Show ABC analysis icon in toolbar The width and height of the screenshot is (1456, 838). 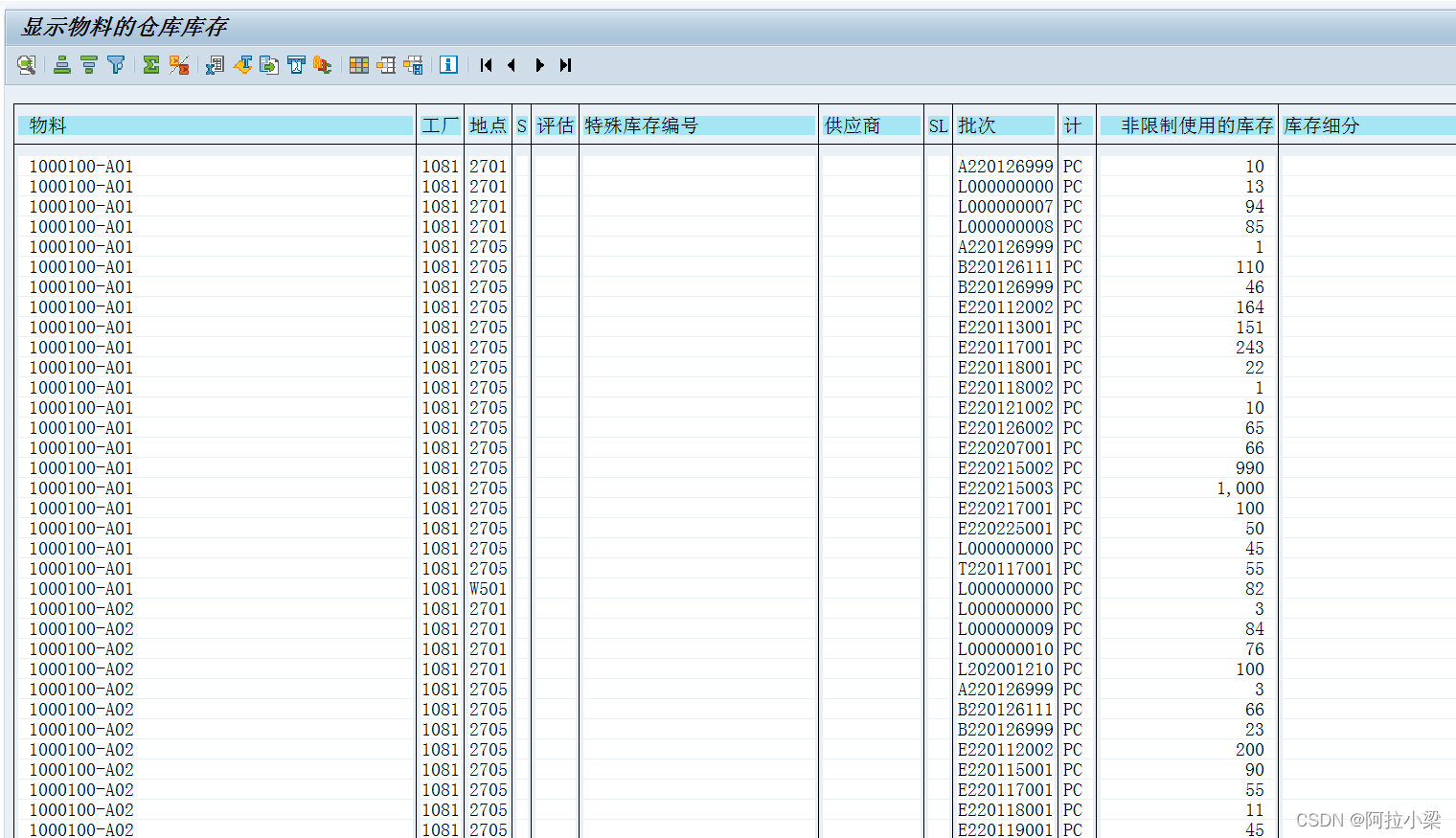[321, 65]
